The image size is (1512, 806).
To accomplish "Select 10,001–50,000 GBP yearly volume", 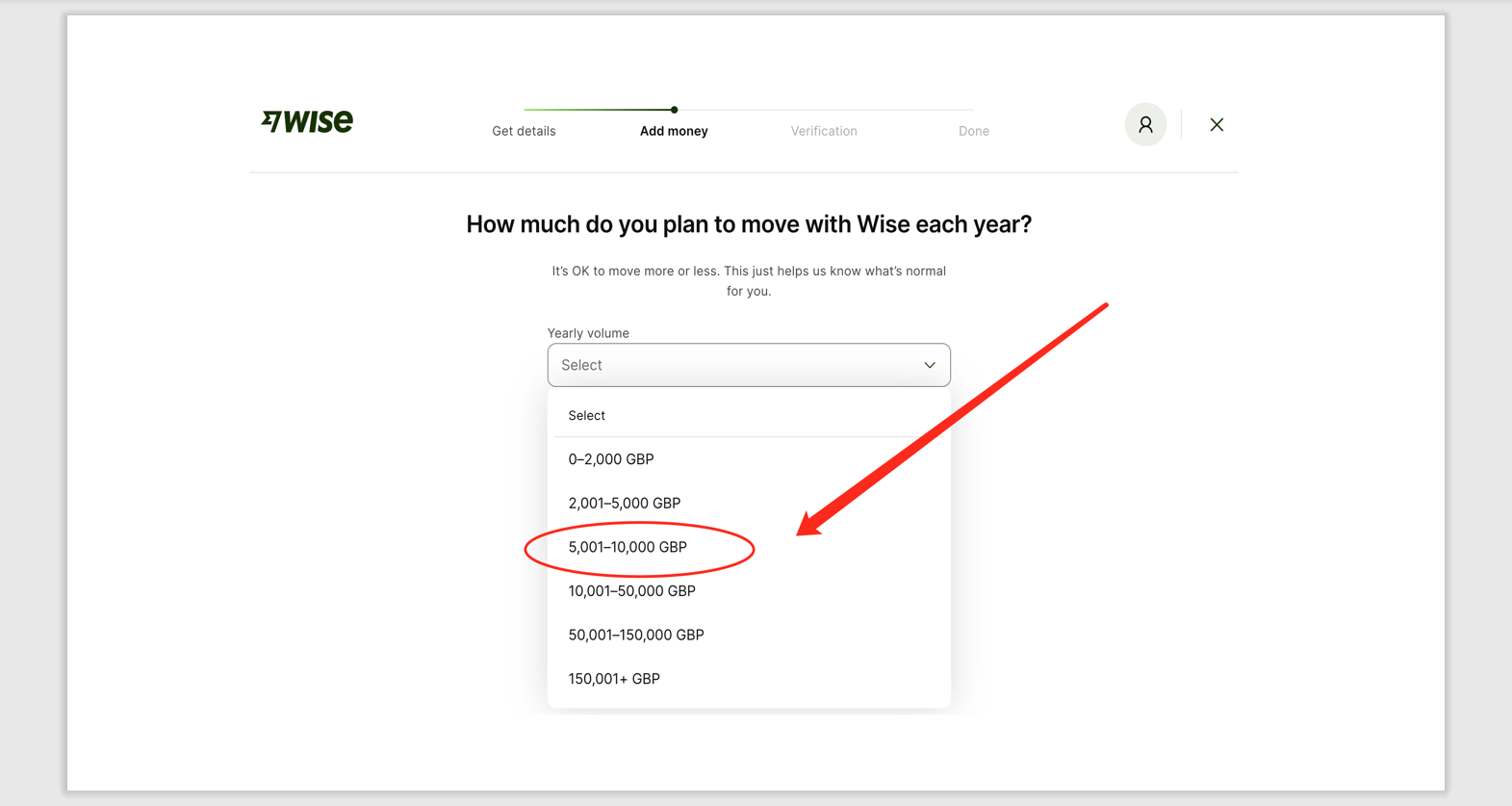I will pos(631,591).
